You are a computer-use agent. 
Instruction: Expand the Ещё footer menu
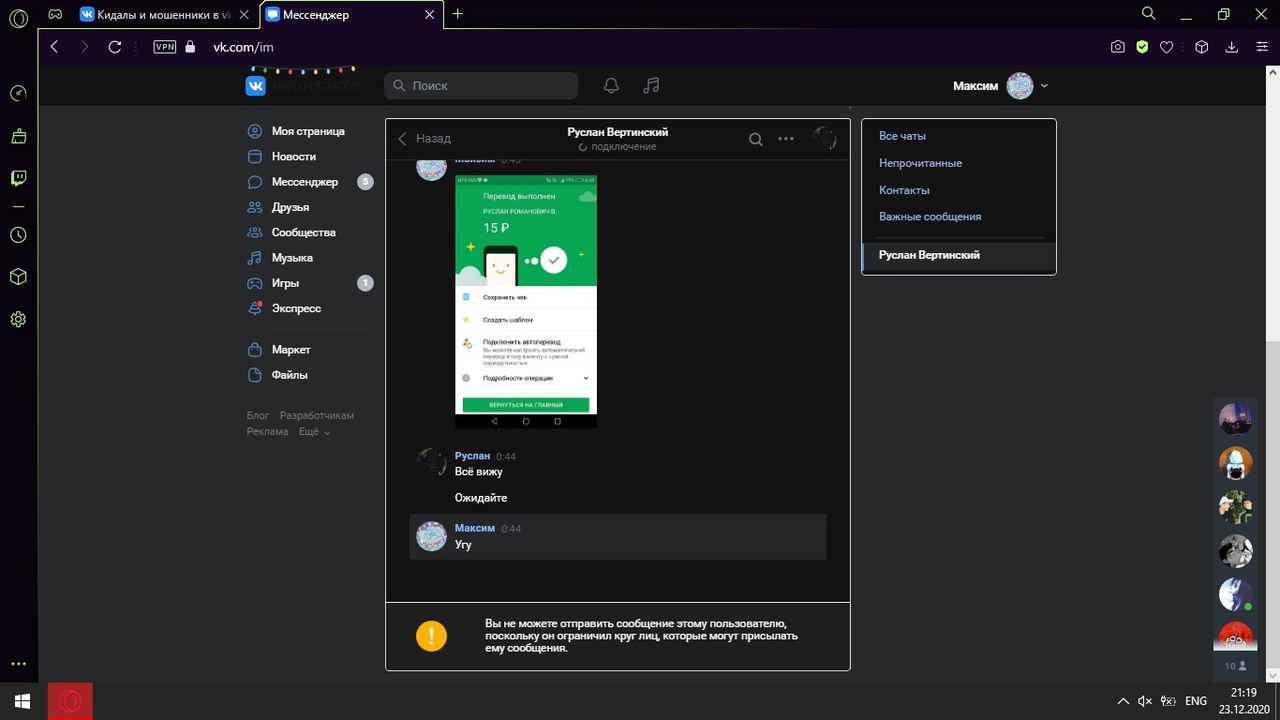313,432
